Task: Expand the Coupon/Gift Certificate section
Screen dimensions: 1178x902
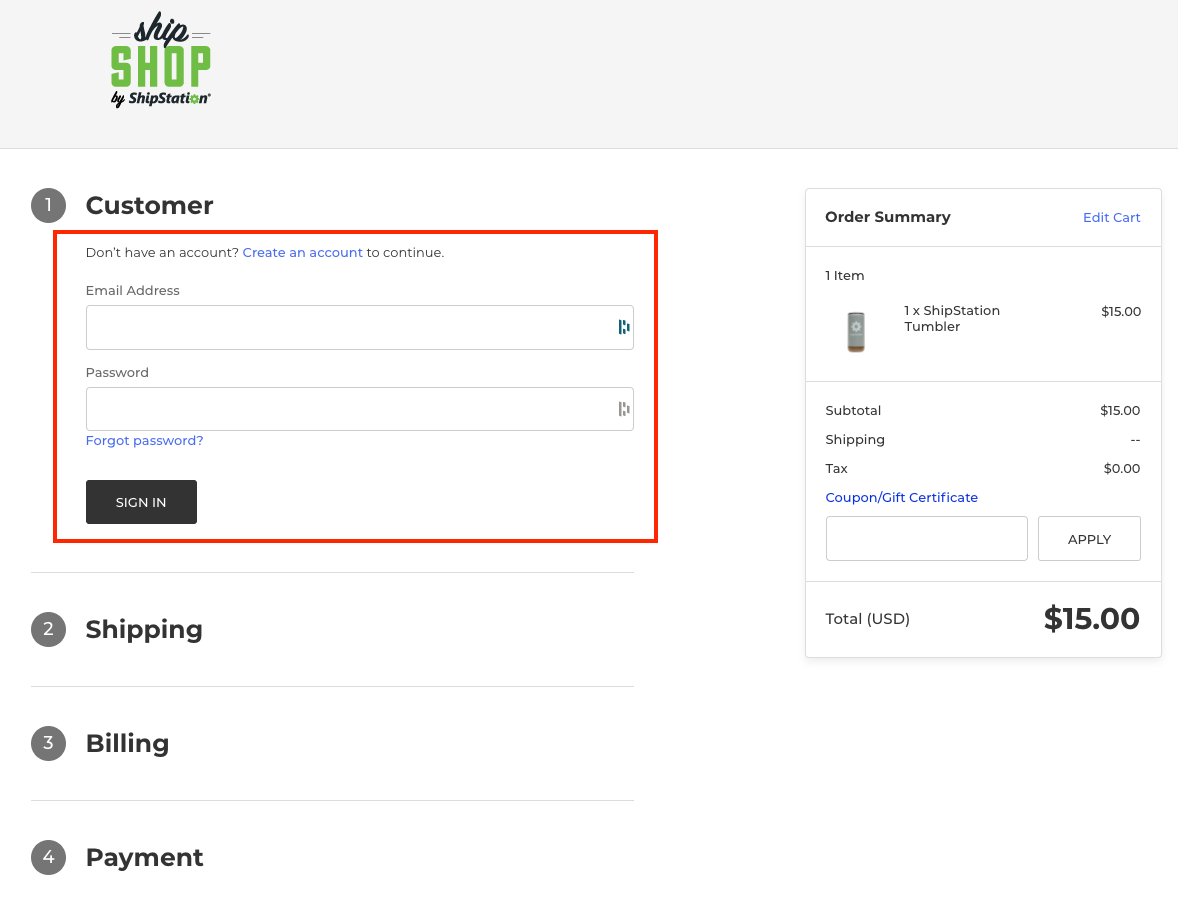Action: [x=901, y=497]
